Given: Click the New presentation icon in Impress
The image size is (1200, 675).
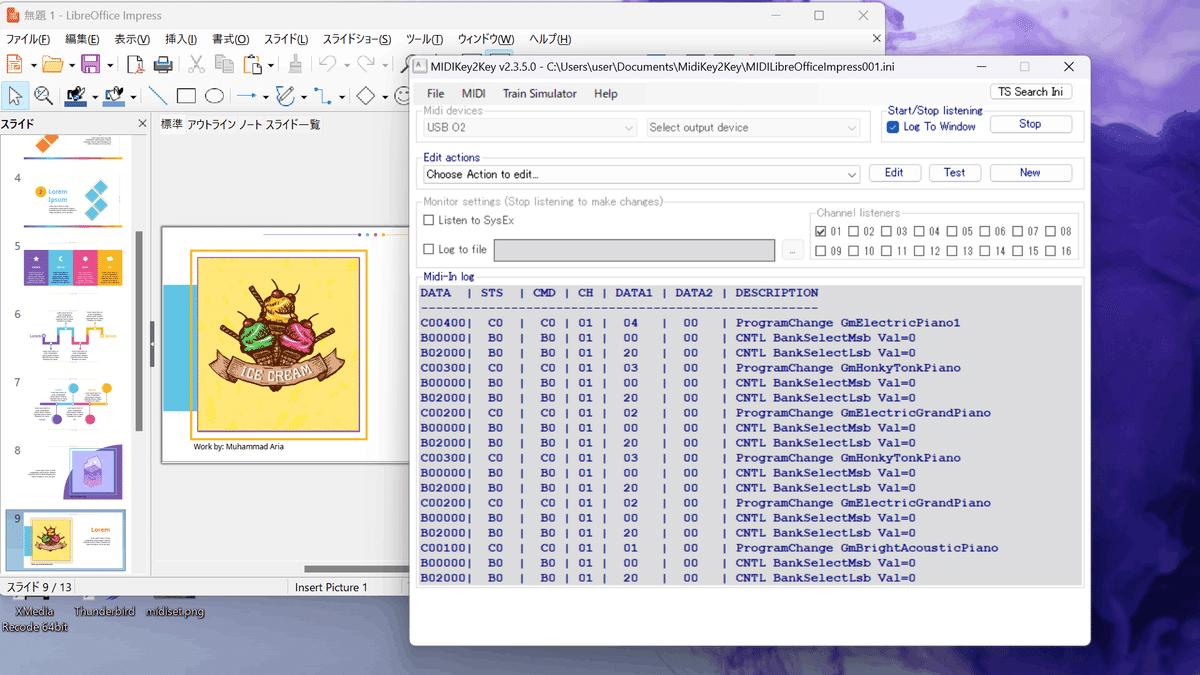Looking at the screenshot, I should tap(14, 65).
